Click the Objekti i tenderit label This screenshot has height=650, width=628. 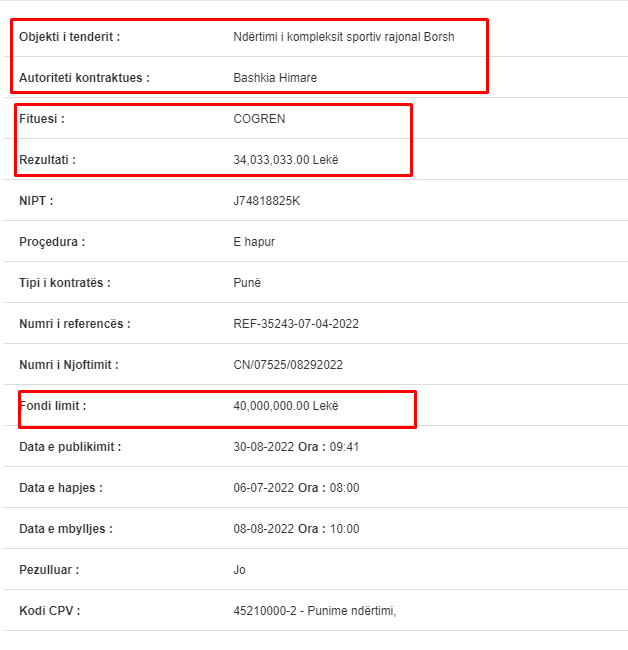pos(70,37)
